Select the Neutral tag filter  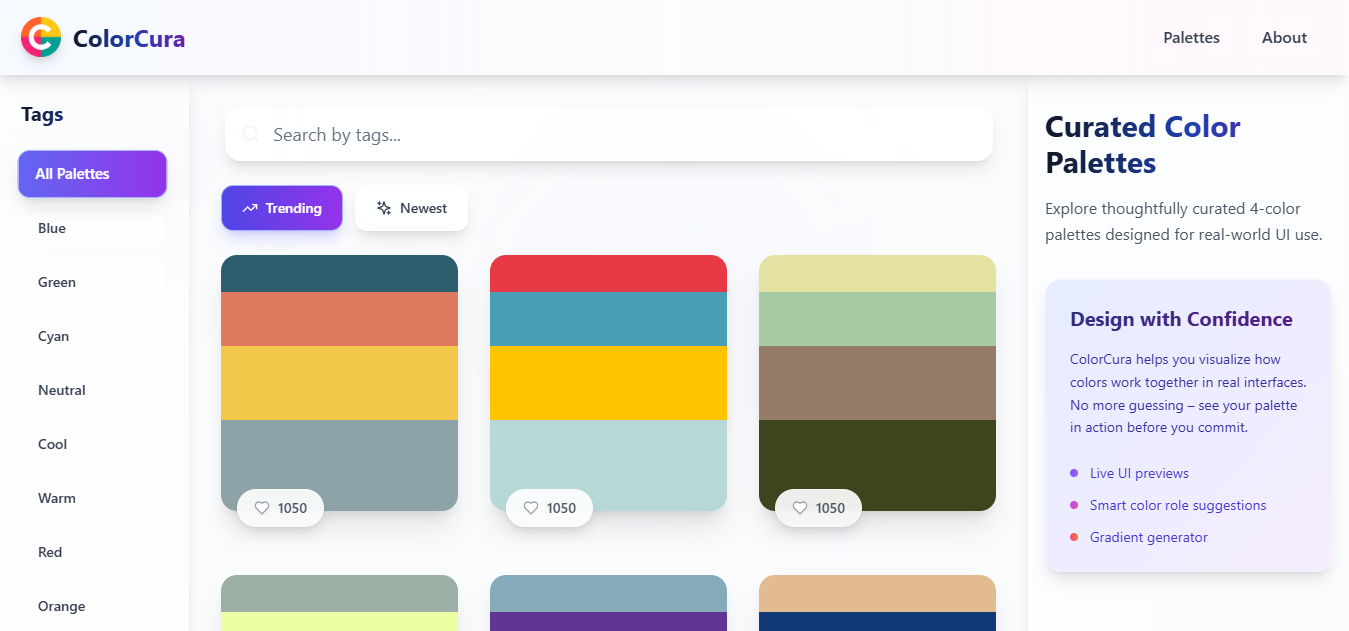[x=62, y=390]
